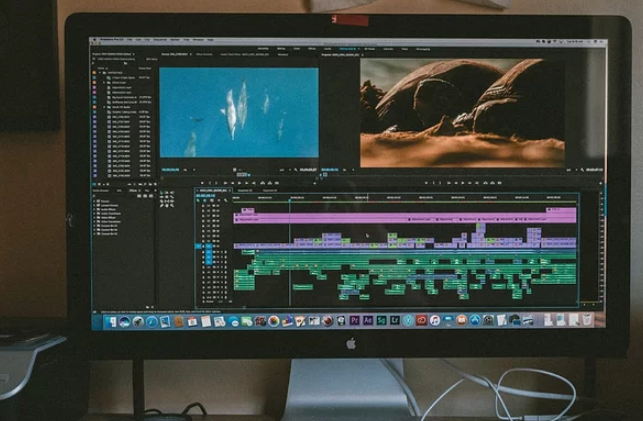Image resolution: width=643 pixels, height=421 pixels.
Task: Select the Ripple Edit tool
Action: [x=162, y=197]
